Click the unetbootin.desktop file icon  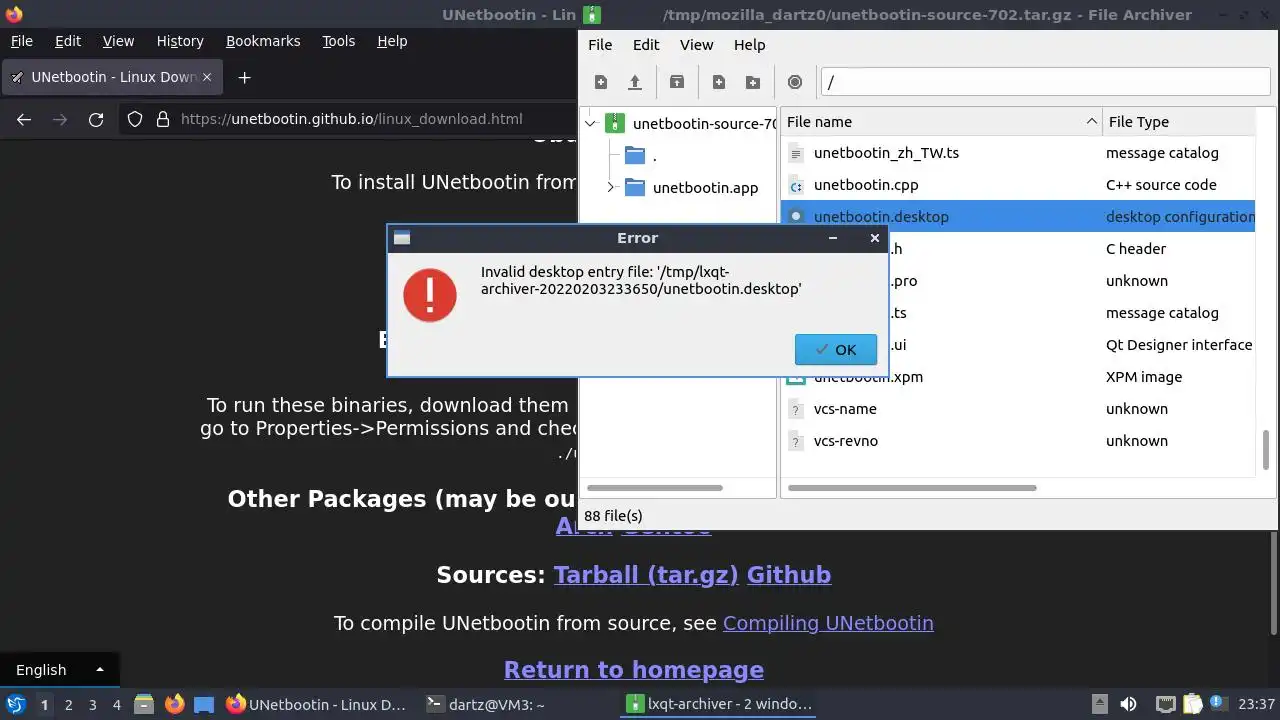point(796,217)
